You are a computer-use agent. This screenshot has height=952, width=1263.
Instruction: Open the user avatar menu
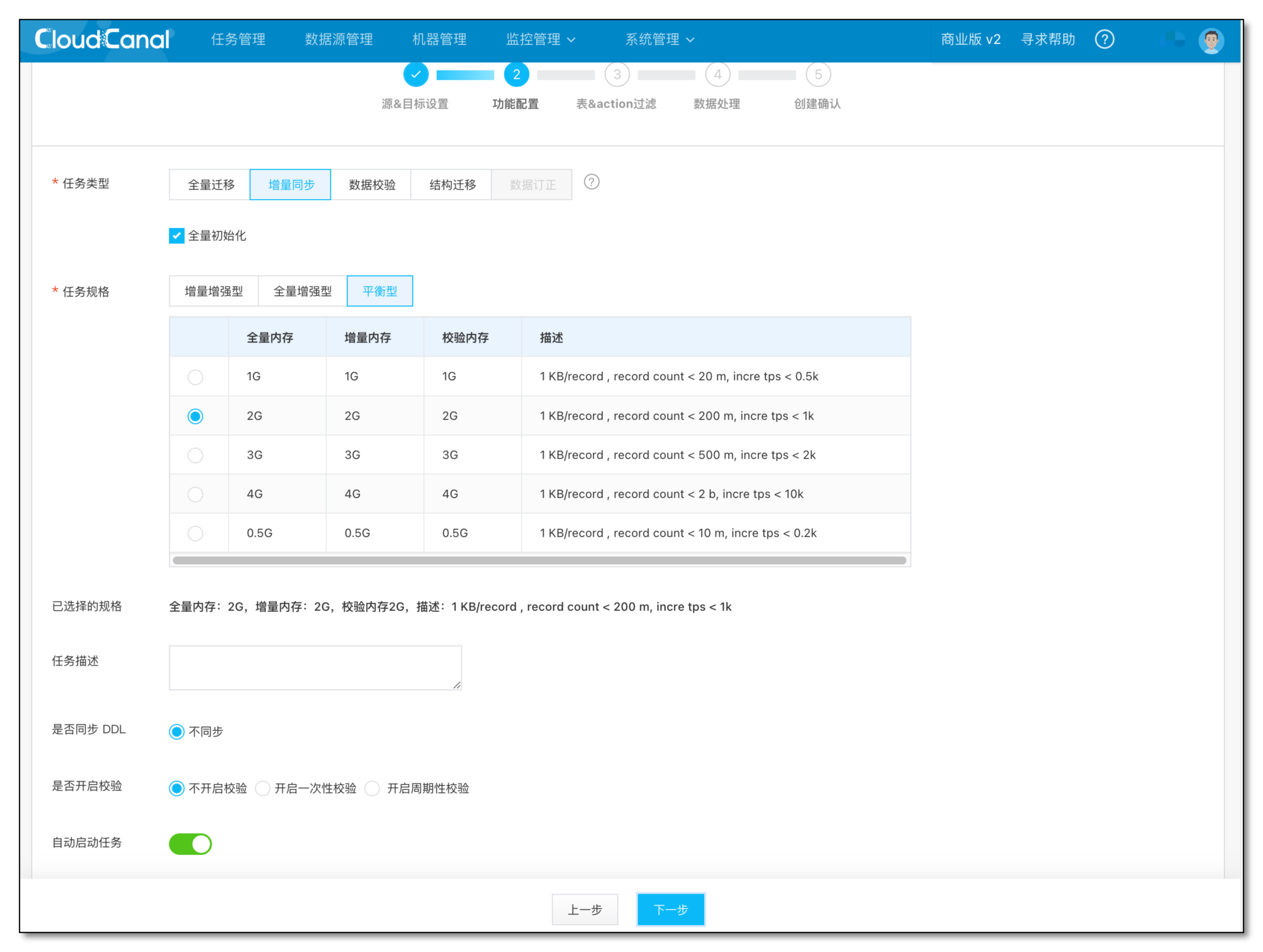pos(1210,40)
